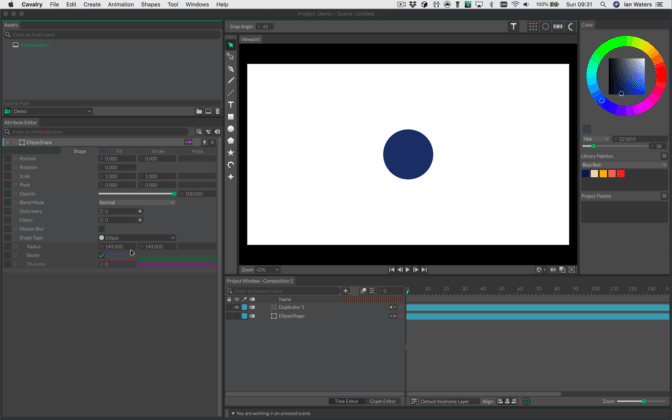This screenshot has width=672, height=420.
Task: Switch to the Stroke tab
Action: [158, 151]
